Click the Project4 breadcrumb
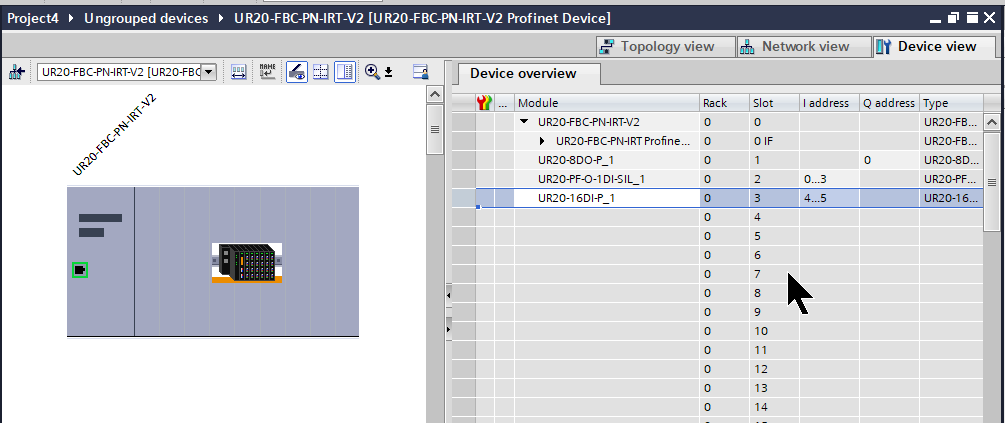Screen dimensions: 1005x423 coord(33,19)
